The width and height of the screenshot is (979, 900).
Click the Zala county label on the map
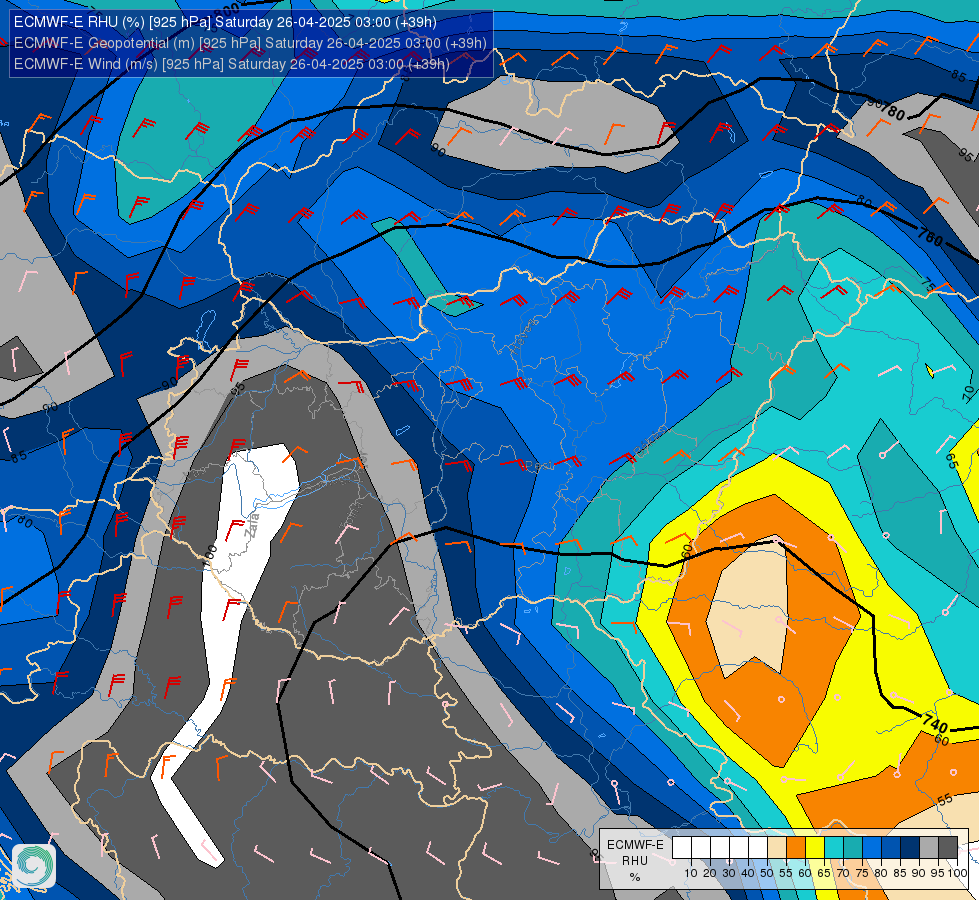253,526
